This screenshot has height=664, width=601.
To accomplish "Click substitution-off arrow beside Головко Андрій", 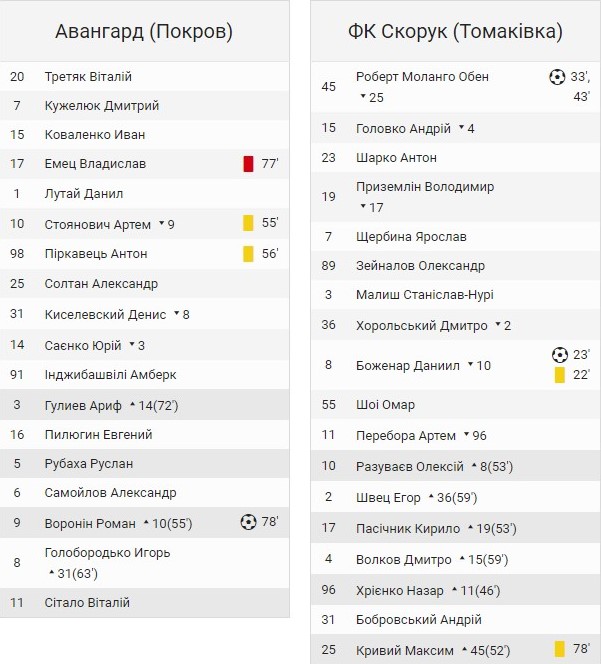I will 461,128.
